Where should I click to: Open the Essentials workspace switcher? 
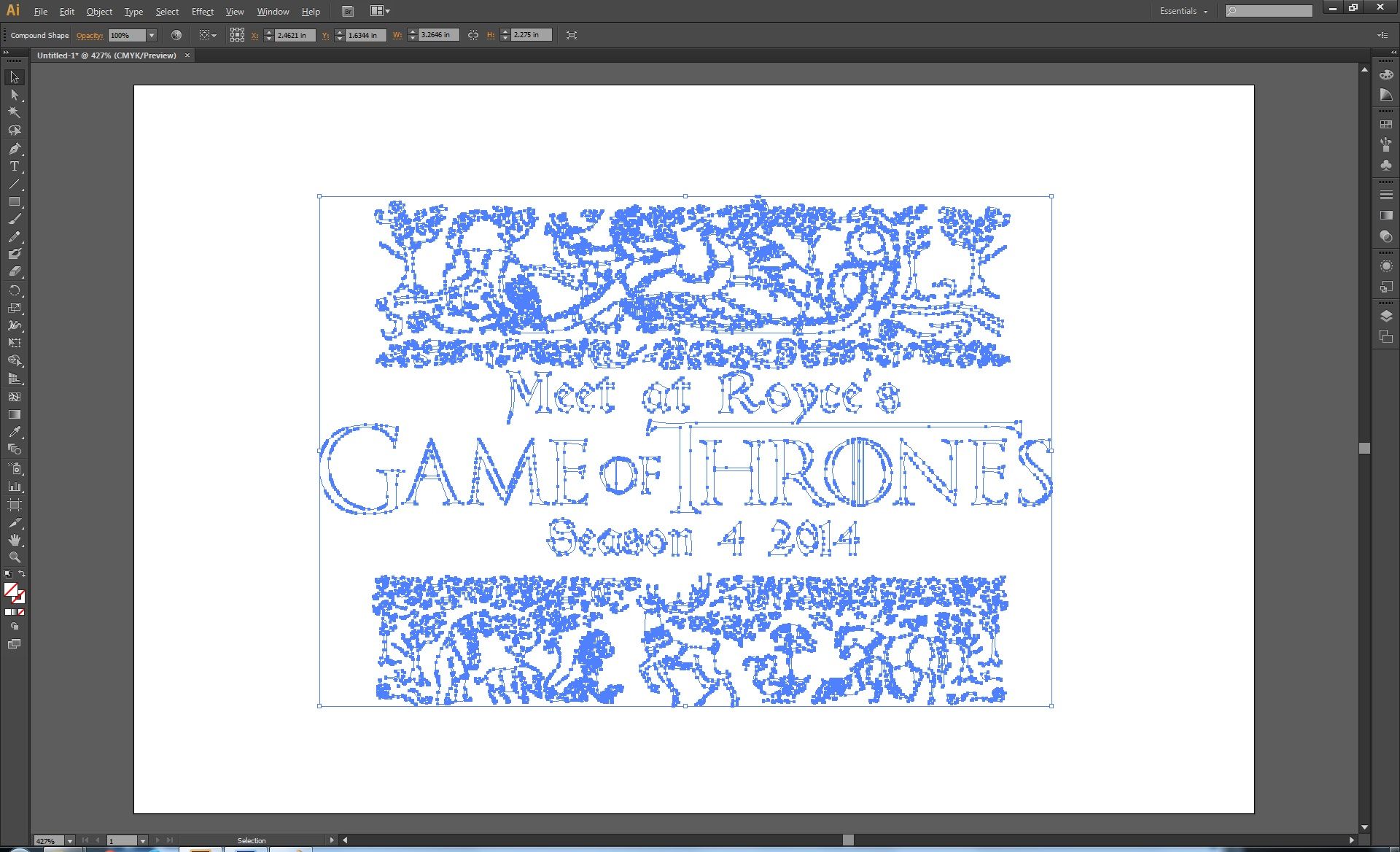pos(1183,11)
